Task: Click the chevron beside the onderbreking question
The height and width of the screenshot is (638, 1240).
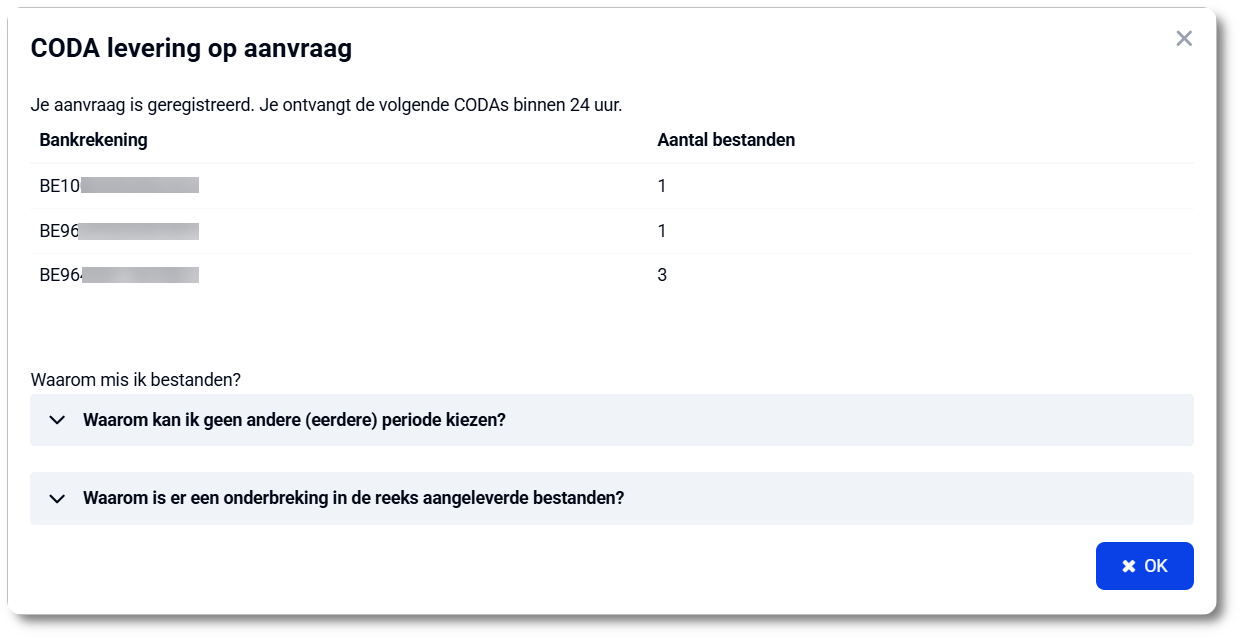Action: click(x=58, y=495)
